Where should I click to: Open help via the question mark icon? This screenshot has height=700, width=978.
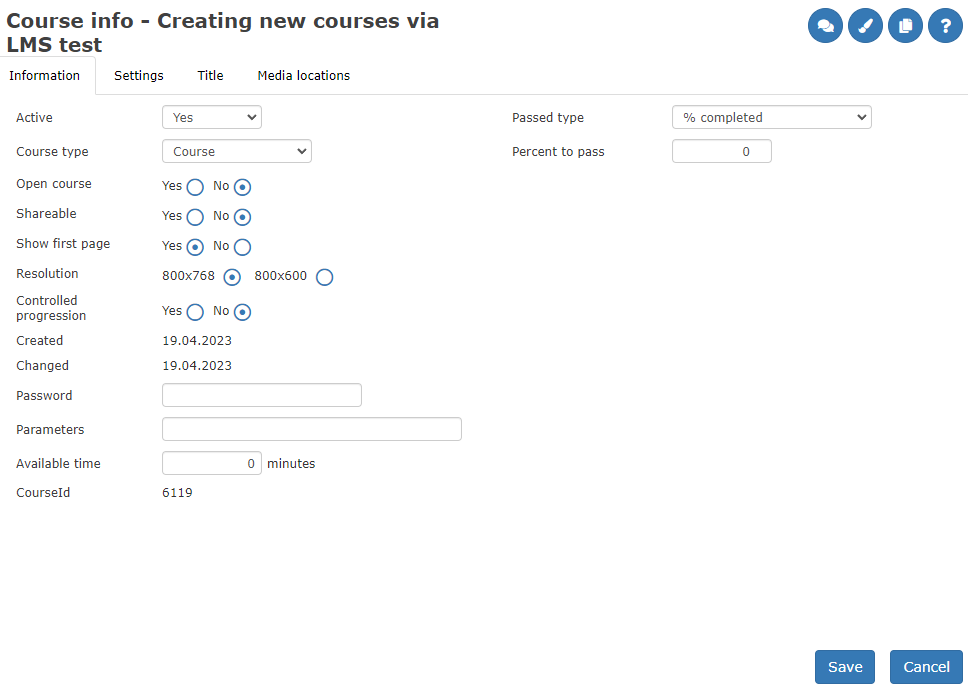tap(945, 25)
